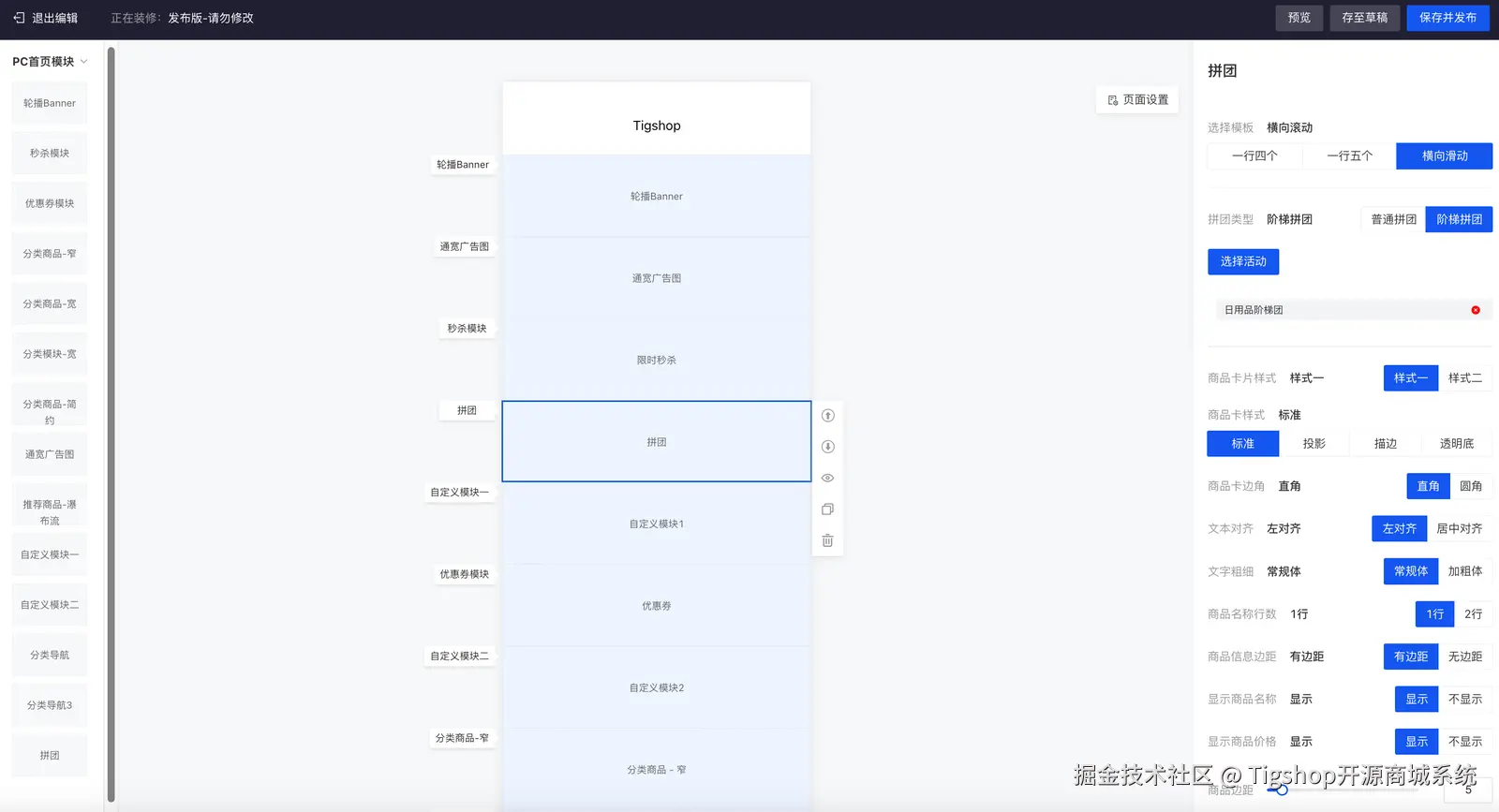Select 透明底 product card style
1499x812 pixels.
tap(1456, 444)
